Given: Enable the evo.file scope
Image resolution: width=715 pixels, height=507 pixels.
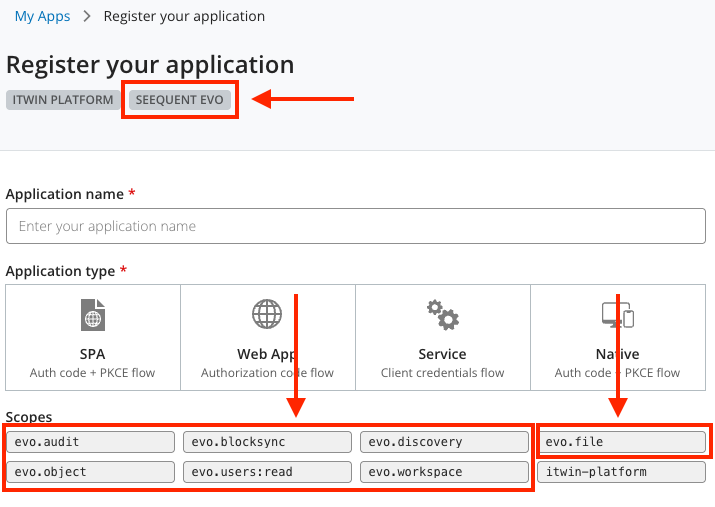Looking at the screenshot, I should click(621, 442).
